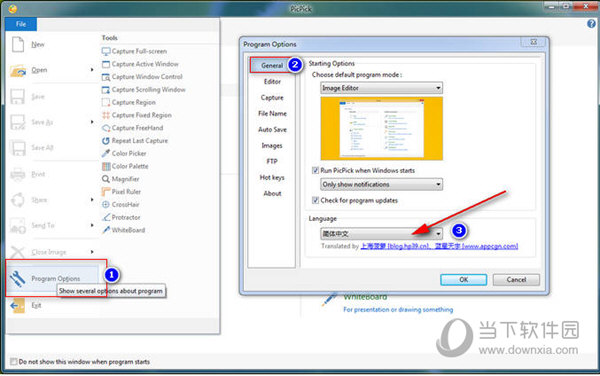Click the Capture Active Window icon

point(106,64)
